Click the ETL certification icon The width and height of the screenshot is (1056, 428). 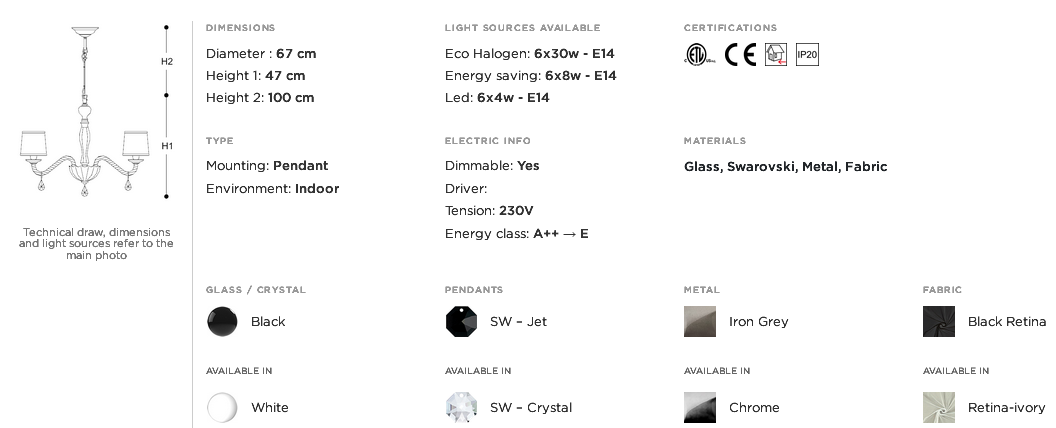[x=698, y=55]
